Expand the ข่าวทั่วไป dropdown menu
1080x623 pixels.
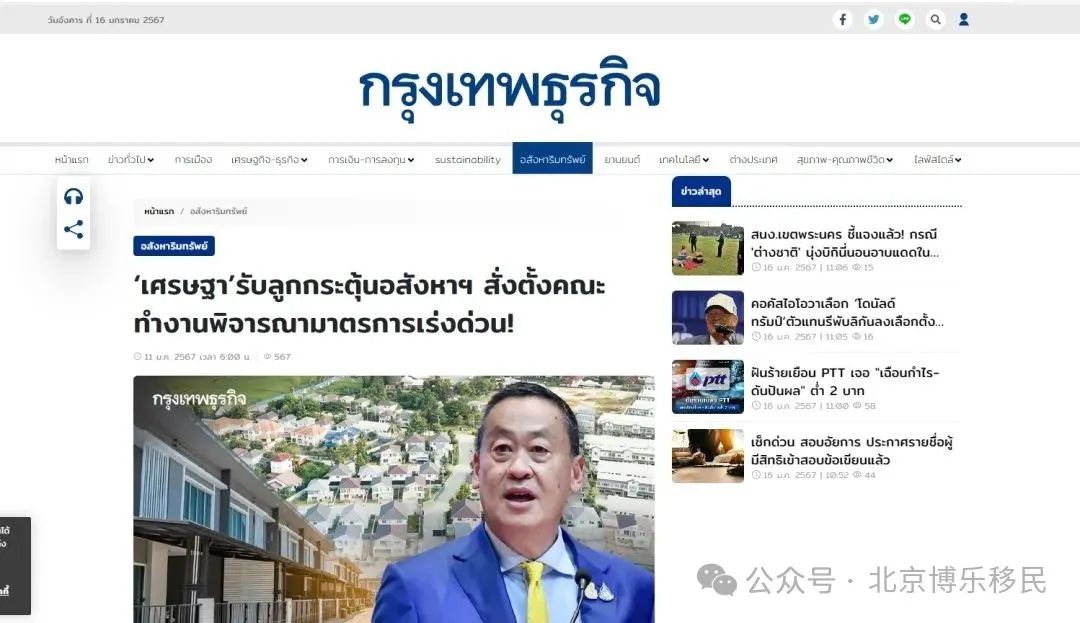click(131, 160)
